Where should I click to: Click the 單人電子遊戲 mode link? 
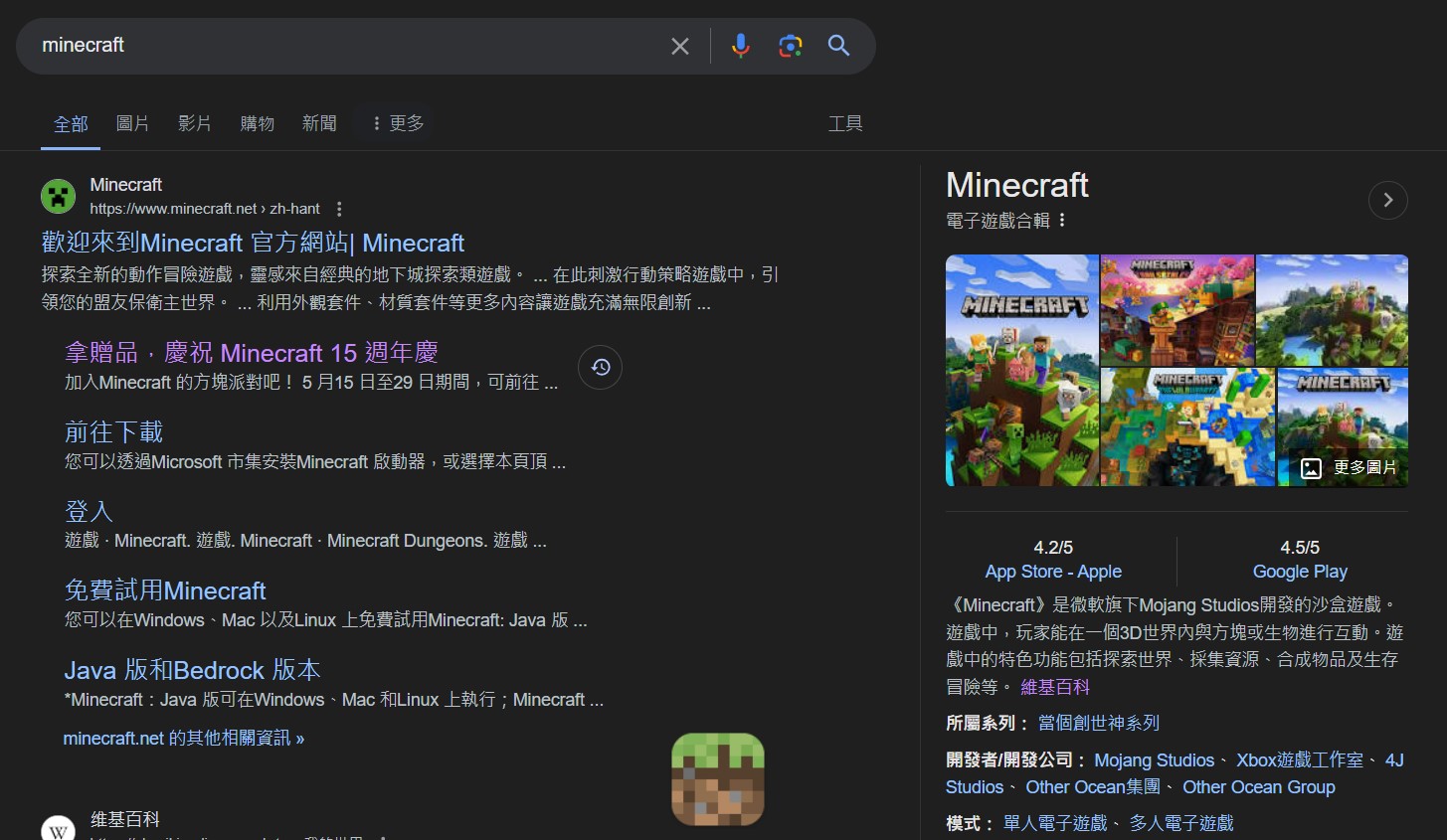pos(1055,823)
